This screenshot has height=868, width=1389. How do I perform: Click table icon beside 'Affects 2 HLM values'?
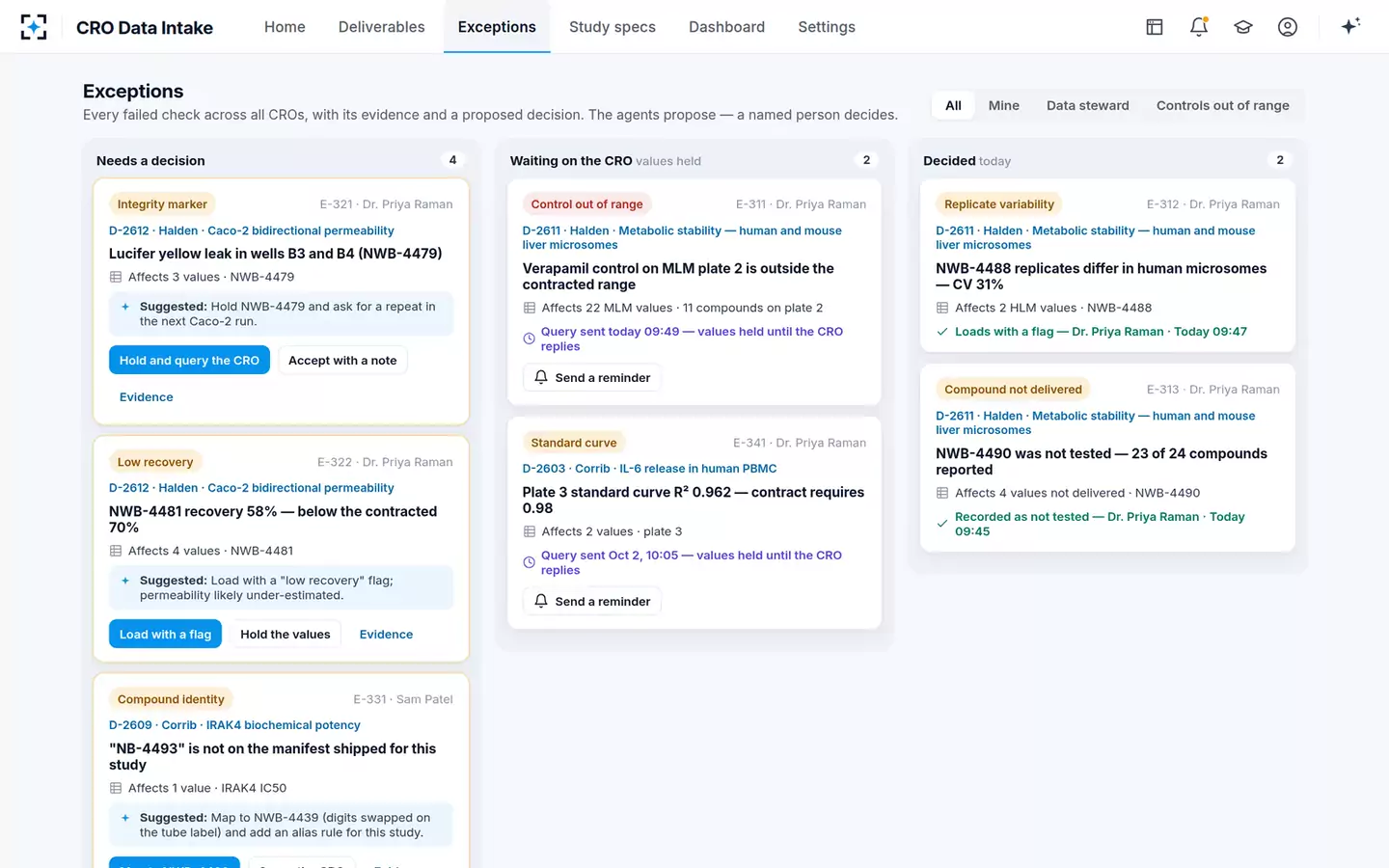[x=942, y=308]
